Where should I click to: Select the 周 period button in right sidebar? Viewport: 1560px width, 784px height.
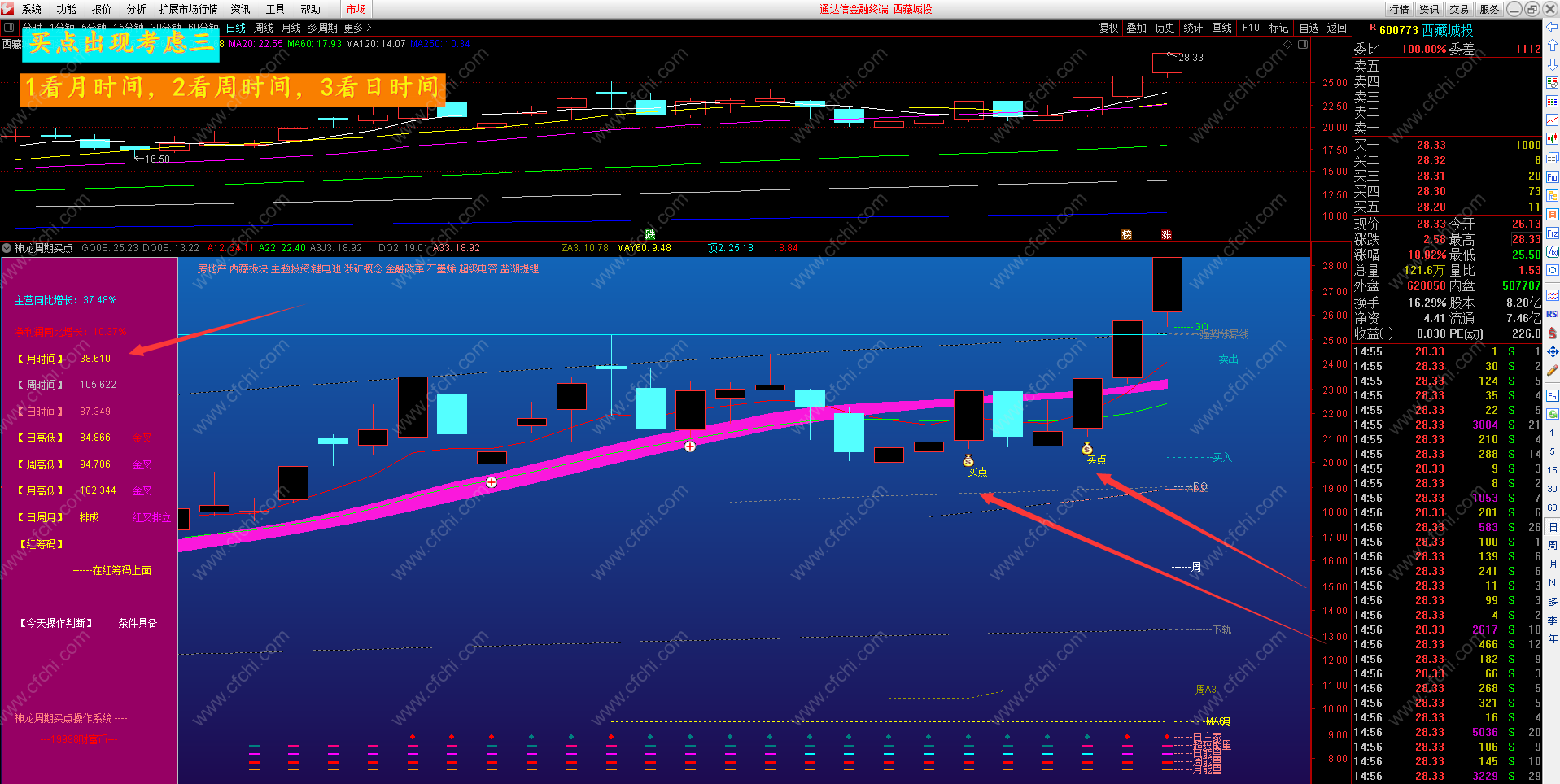(x=1552, y=545)
